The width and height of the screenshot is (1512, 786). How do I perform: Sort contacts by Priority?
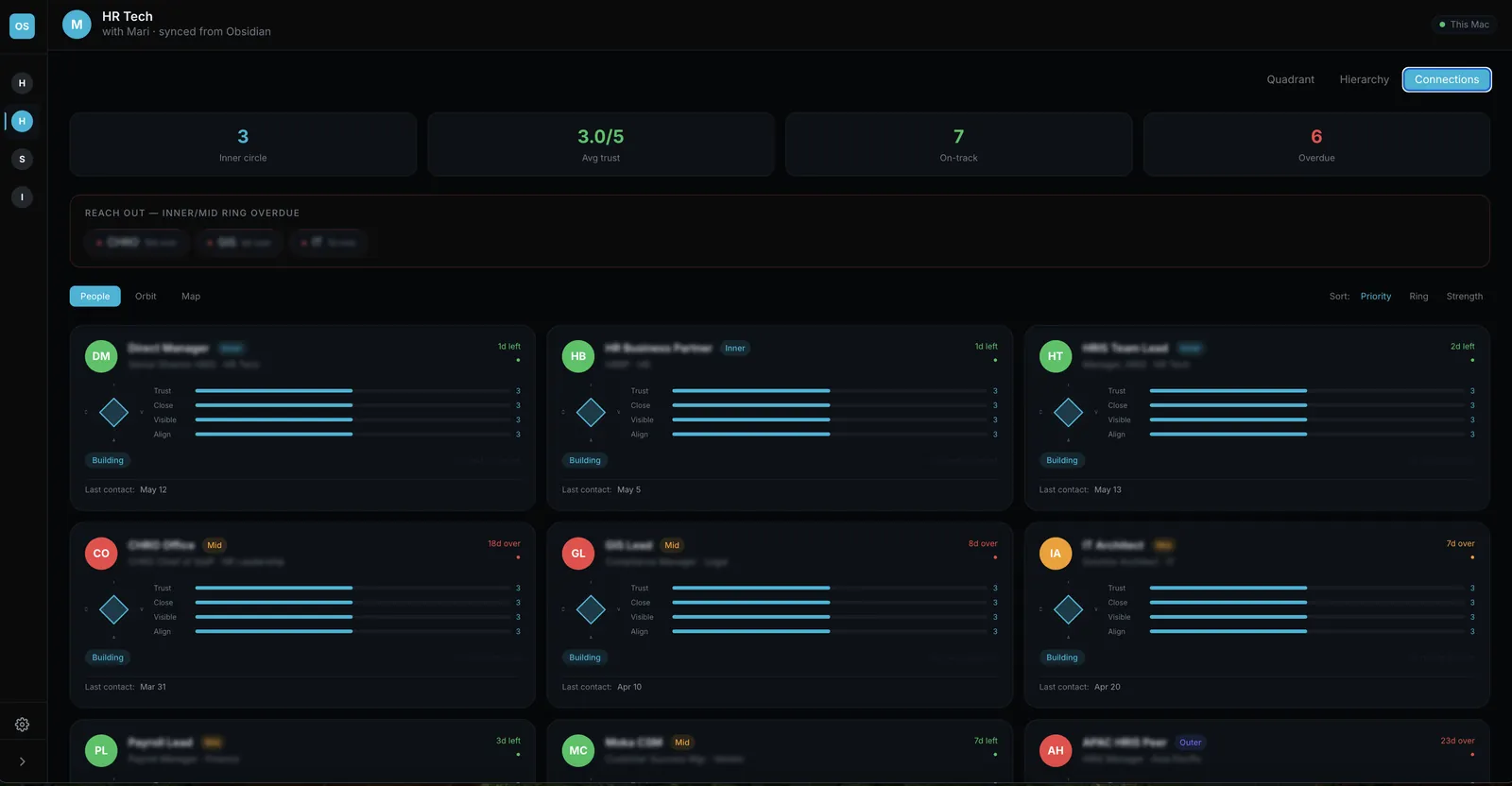click(1376, 297)
